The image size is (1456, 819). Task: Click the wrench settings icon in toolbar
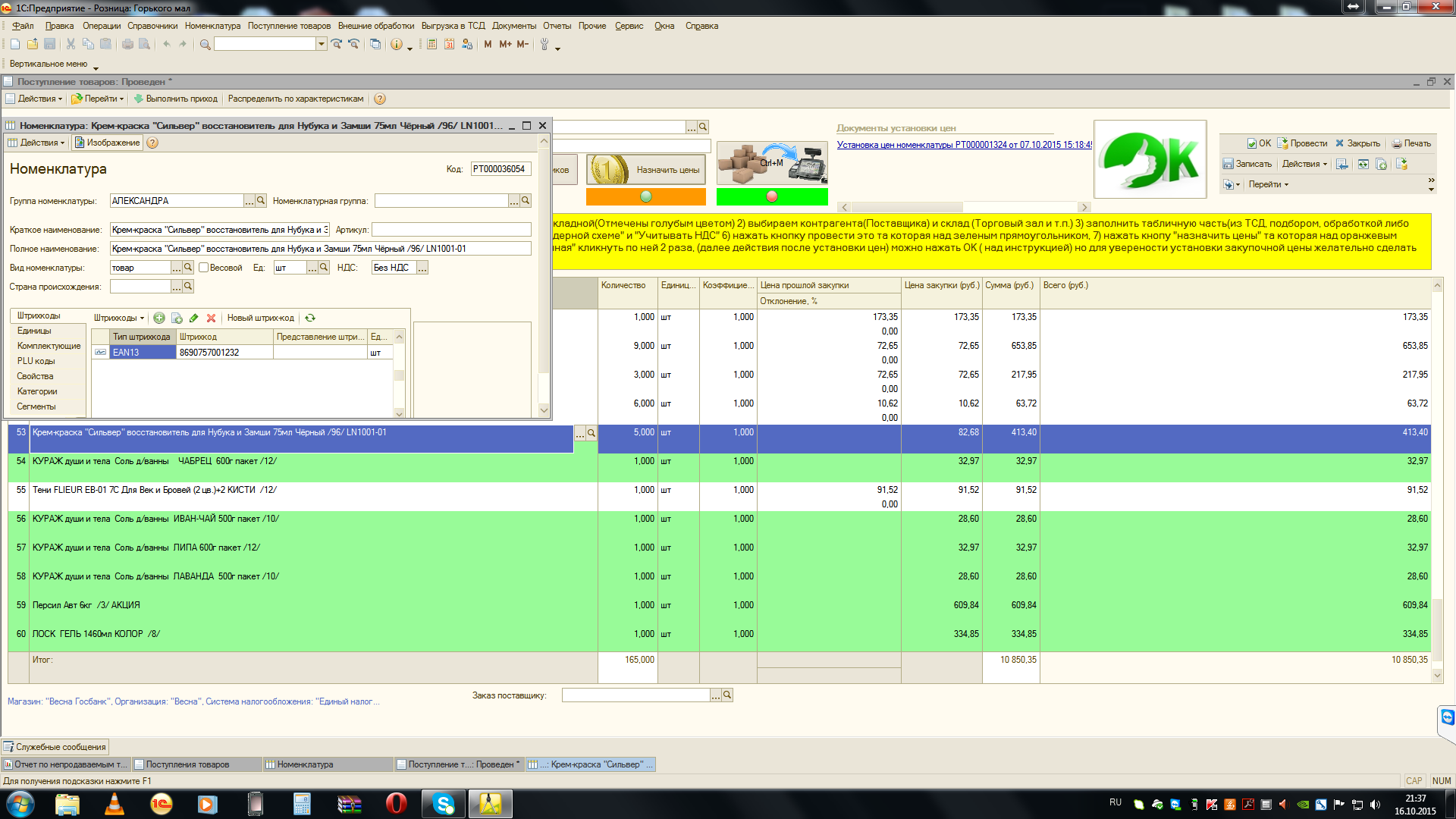click(x=544, y=45)
